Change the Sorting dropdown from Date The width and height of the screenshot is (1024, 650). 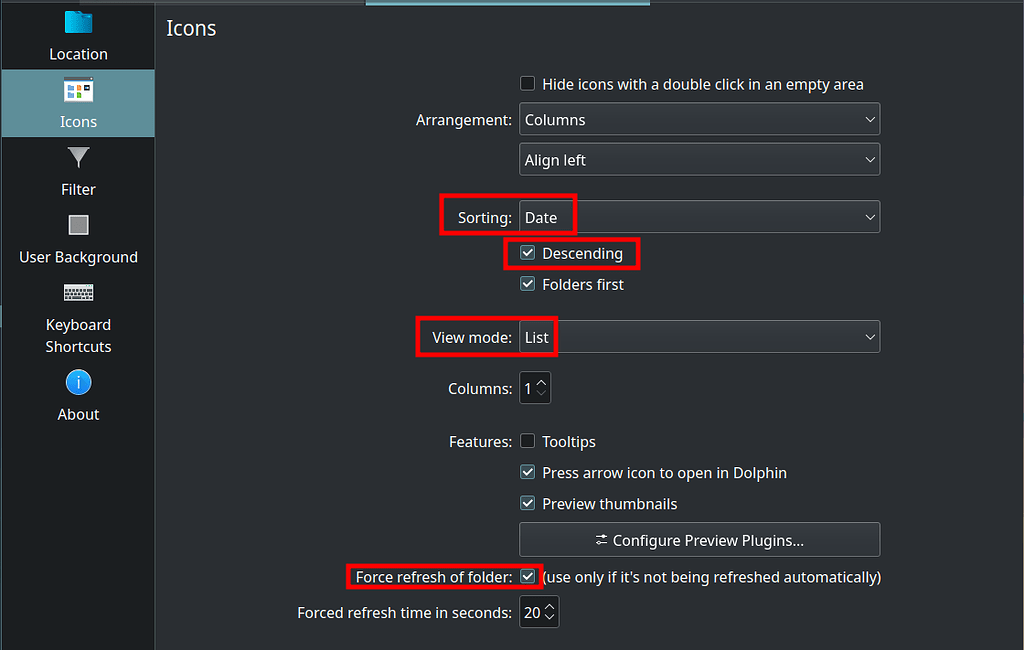699,217
